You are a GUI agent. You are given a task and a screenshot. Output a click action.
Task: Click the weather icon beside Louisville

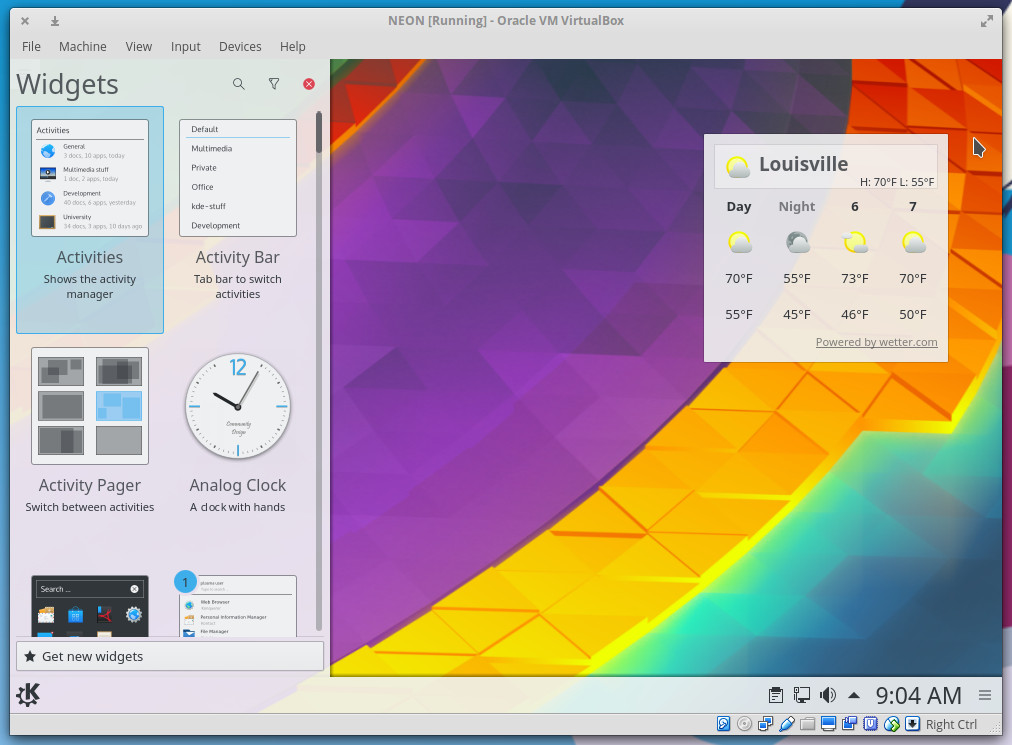tap(738, 167)
